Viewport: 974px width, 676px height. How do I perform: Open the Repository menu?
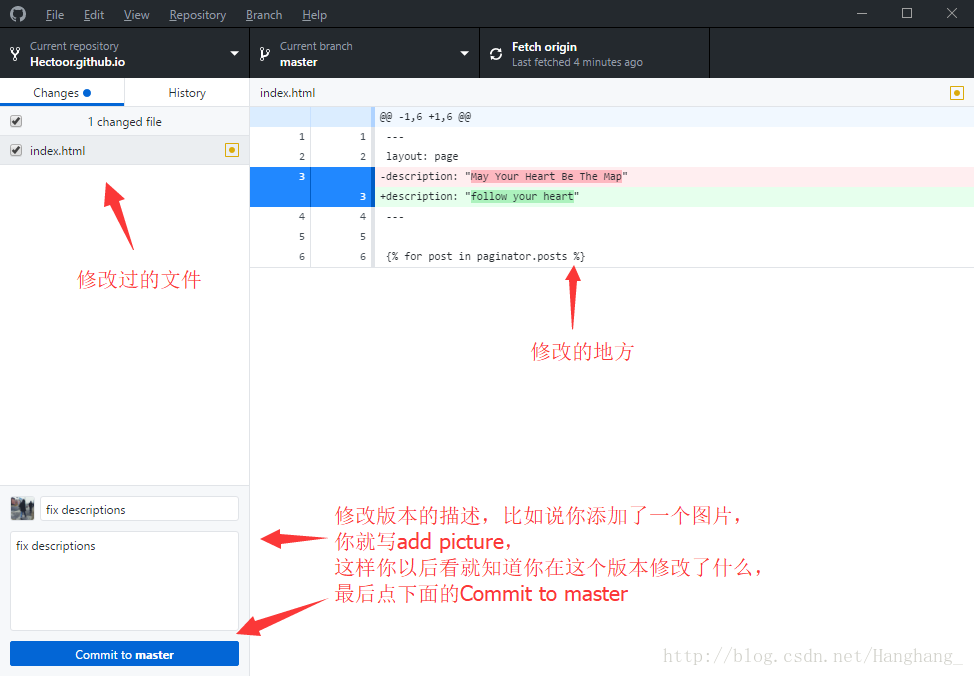[x=198, y=14]
